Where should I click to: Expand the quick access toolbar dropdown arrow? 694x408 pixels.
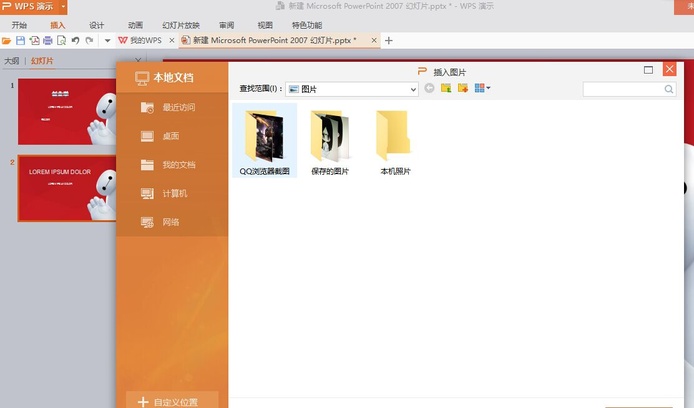pos(107,41)
